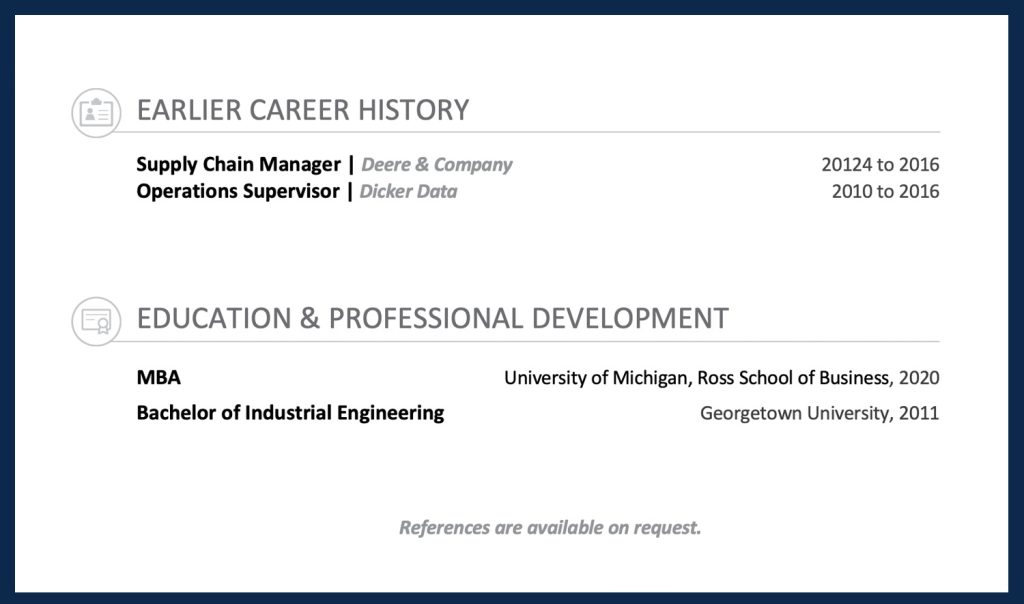Click the Georgetown University, 2011 text
Viewport: 1024px width, 604px height.
819,412
